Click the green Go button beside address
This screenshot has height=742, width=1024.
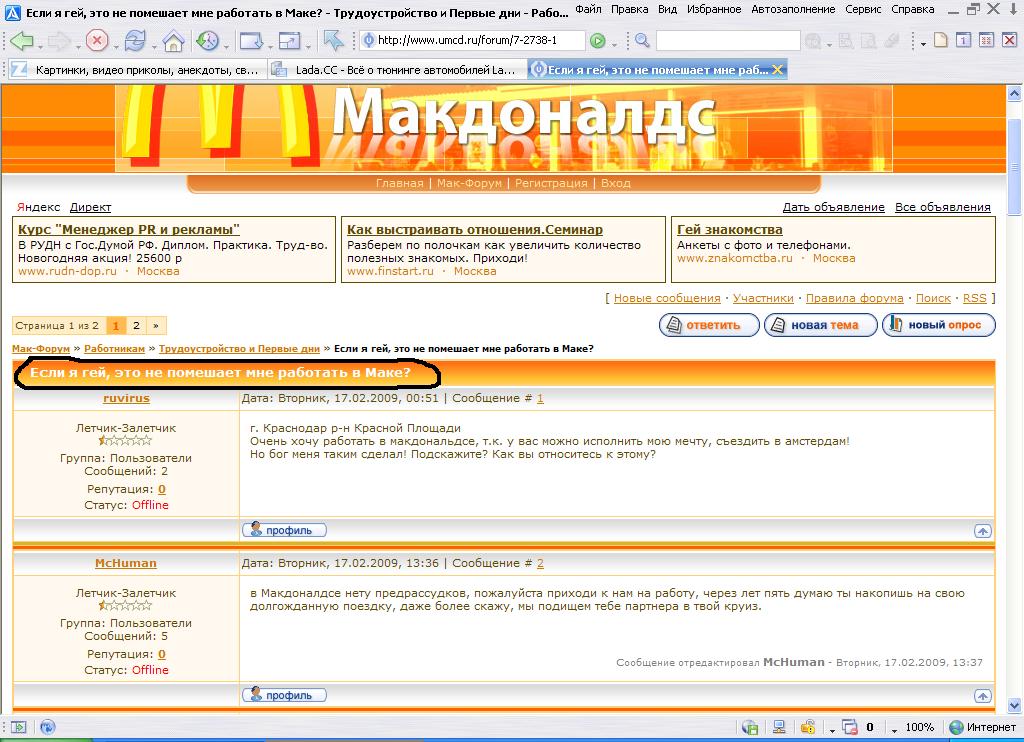(x=597, y=41)
